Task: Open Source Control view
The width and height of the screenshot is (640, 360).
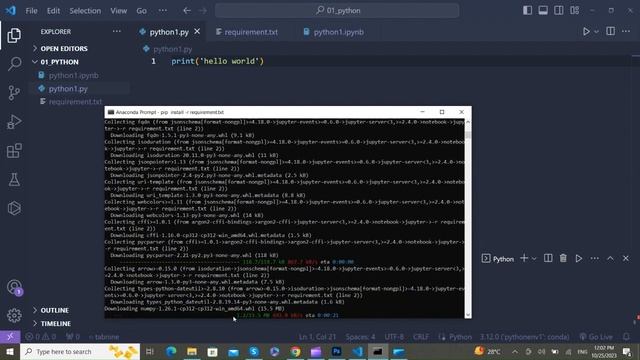Action: [x=14, y=93]
